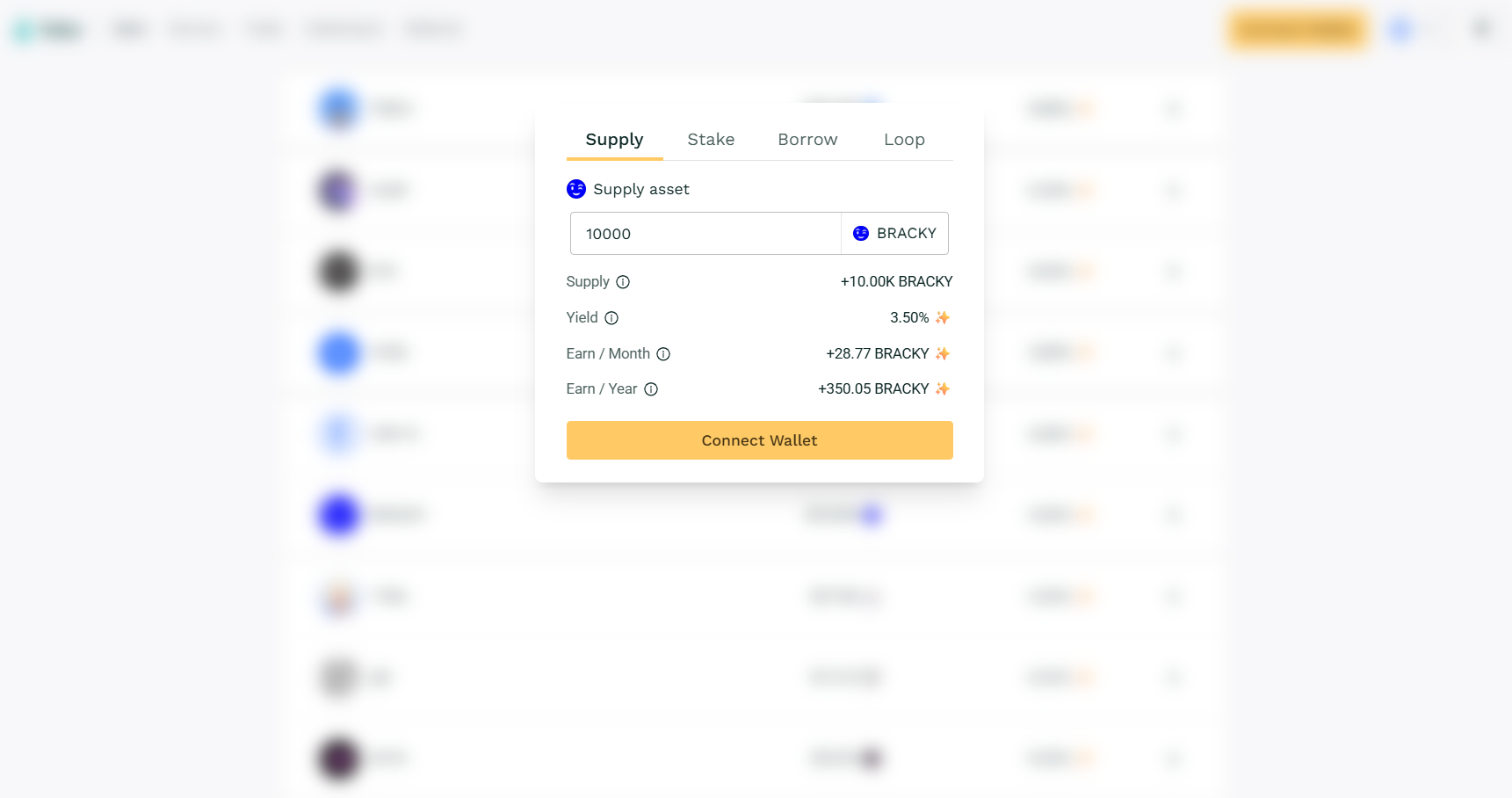Click the 3.50% yield value
The height and width of the screenshot is (798, 1512).
(x=909, y=318)
